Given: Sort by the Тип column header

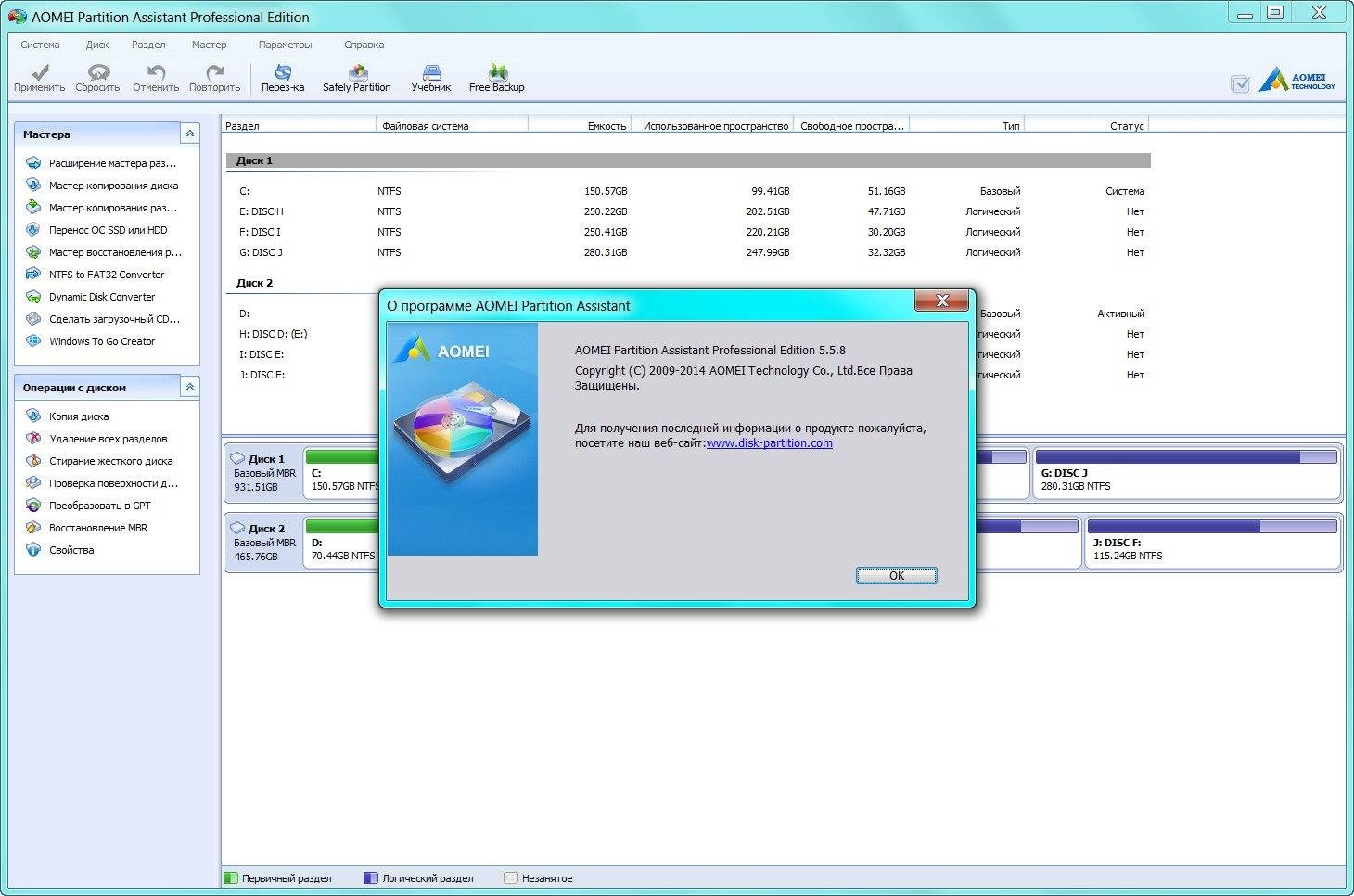Looking at the screenshot, I should click(966, 126).
